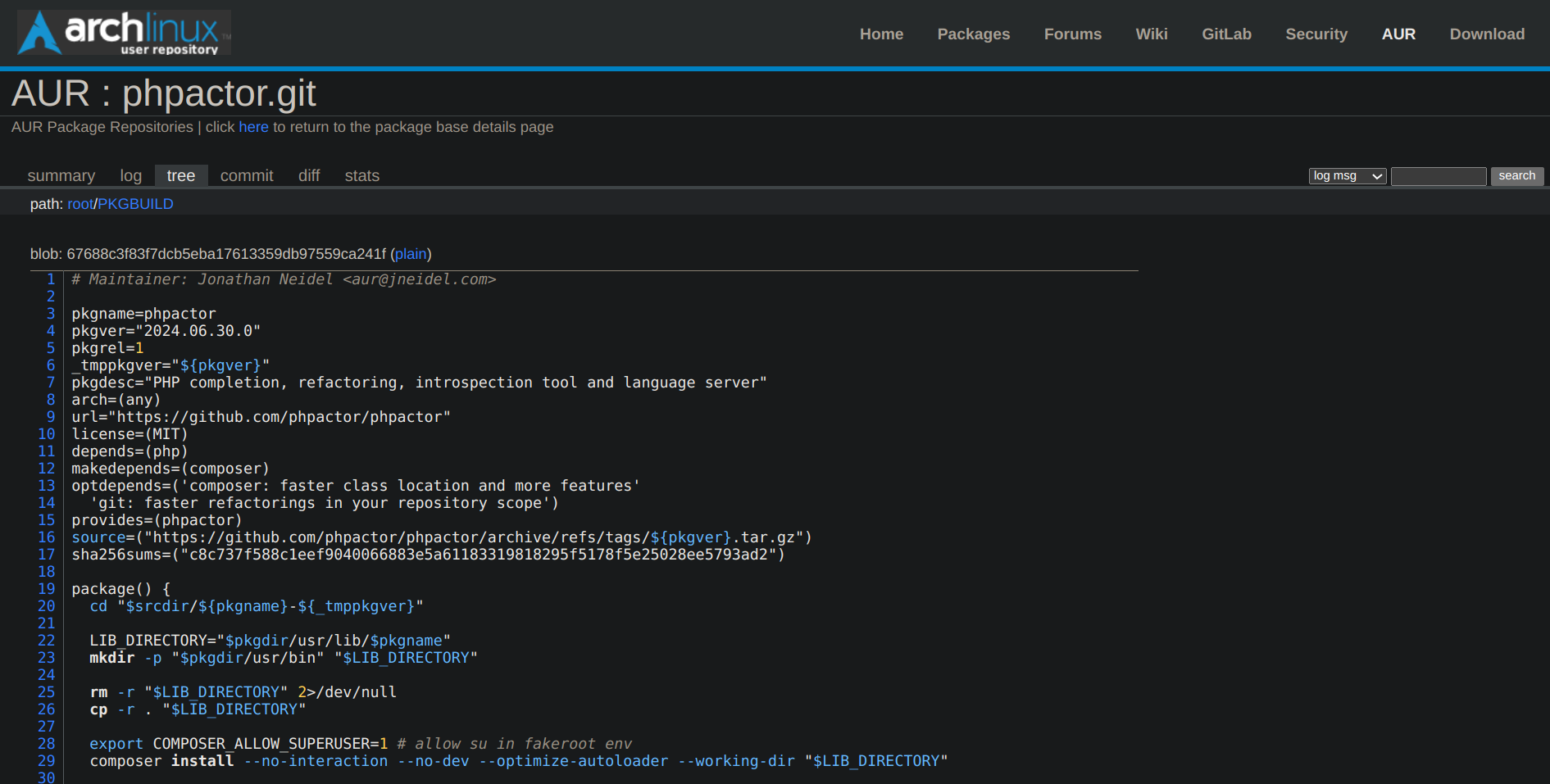Open the Home nav link
Image resolution: width=1550 pixels, height=784 pixels.
click(x=881, y=34)
